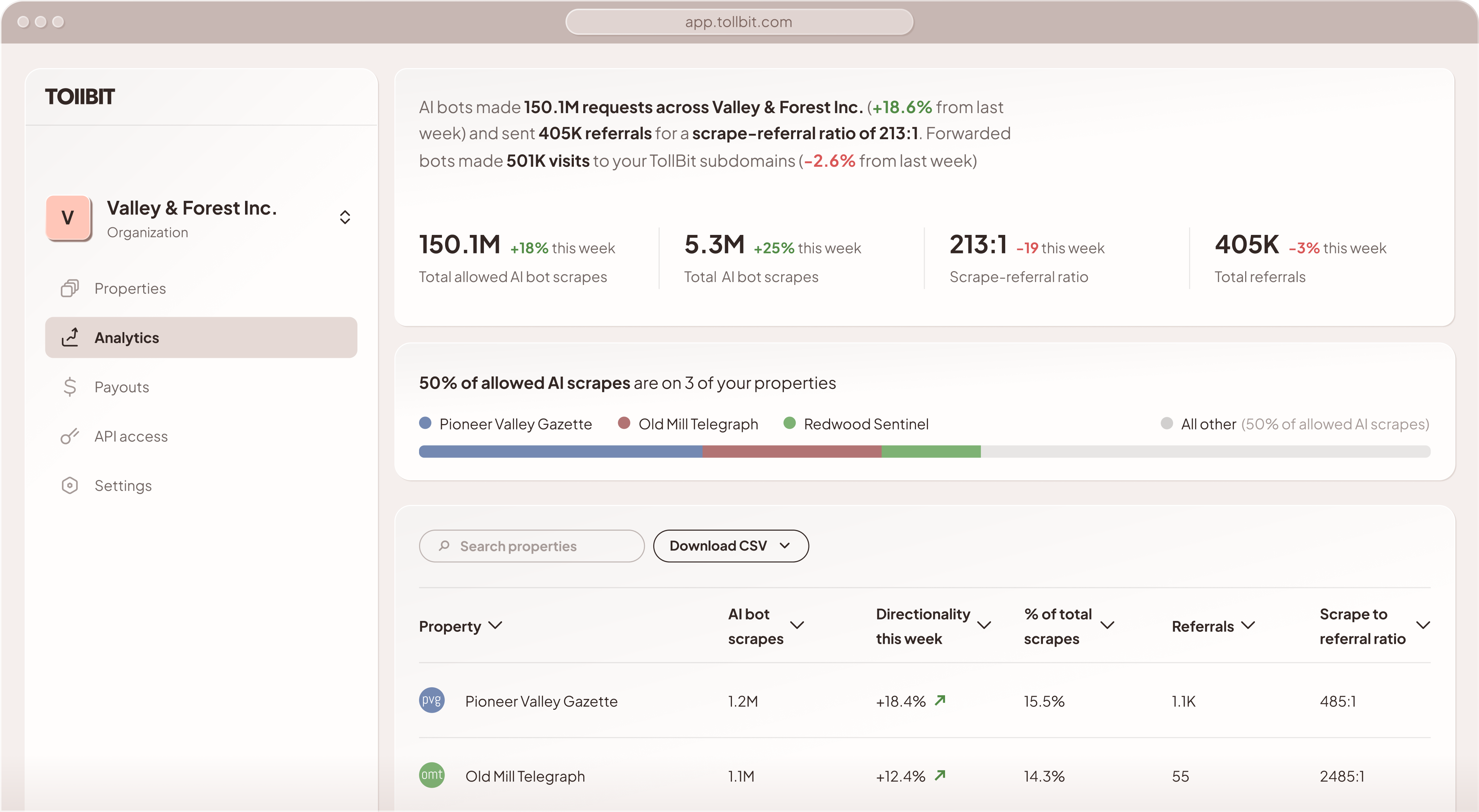Toggle the Redwood Sentinel legend dot

pos(790,423)
